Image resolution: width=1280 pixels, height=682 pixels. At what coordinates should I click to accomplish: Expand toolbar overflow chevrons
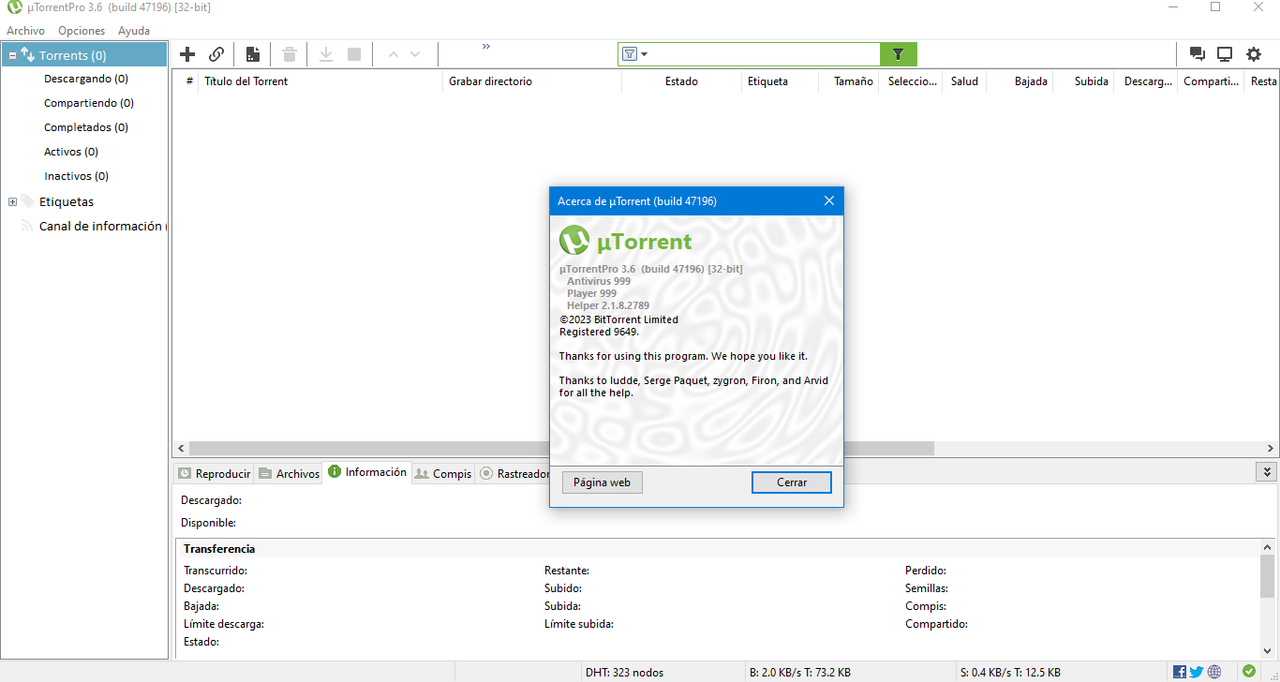(x=486, y=46)
